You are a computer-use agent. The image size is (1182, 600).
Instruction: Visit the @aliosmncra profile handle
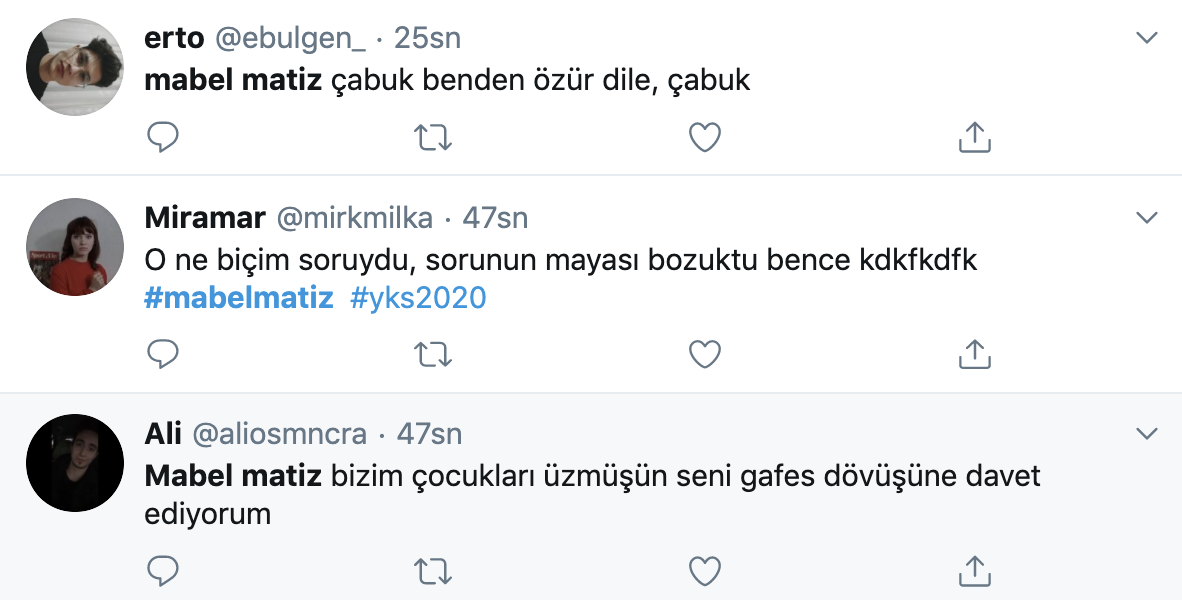click(x=279, y=434)
